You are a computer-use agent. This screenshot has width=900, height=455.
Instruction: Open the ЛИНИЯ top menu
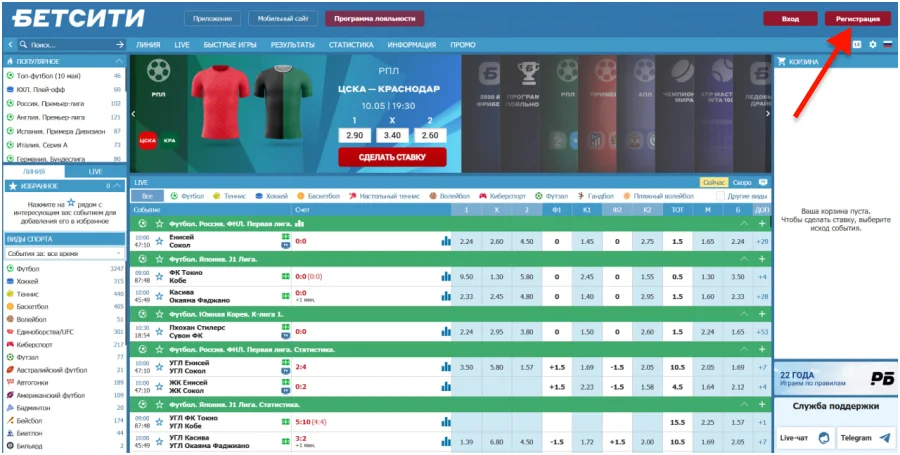coord(148,45)
